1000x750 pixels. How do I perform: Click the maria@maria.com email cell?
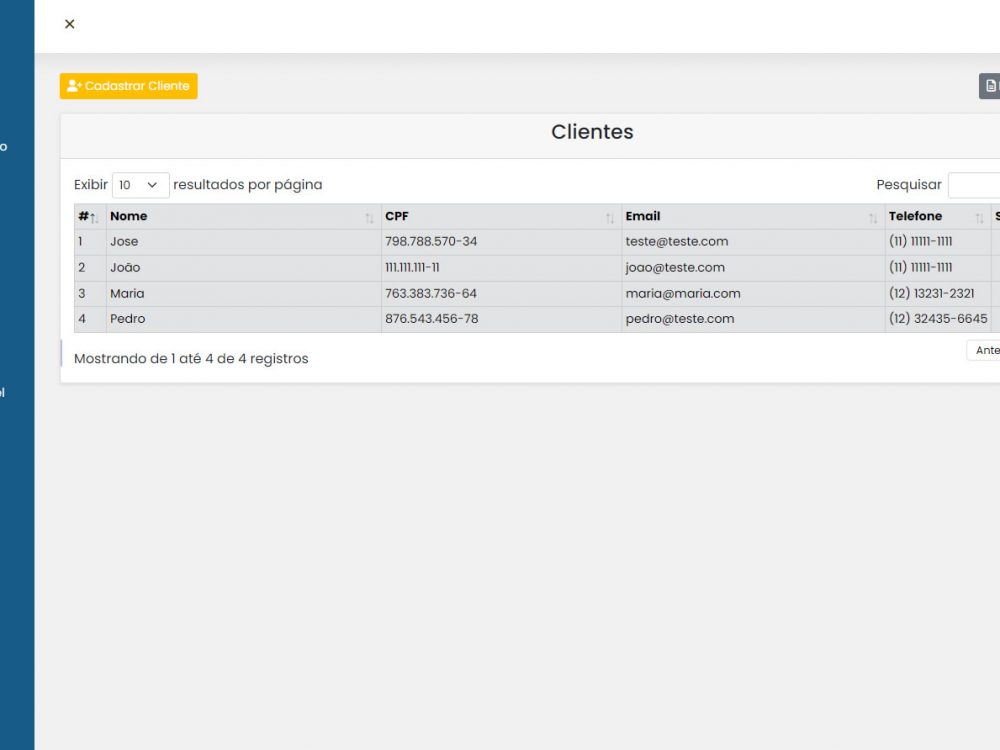pos(683,294)
